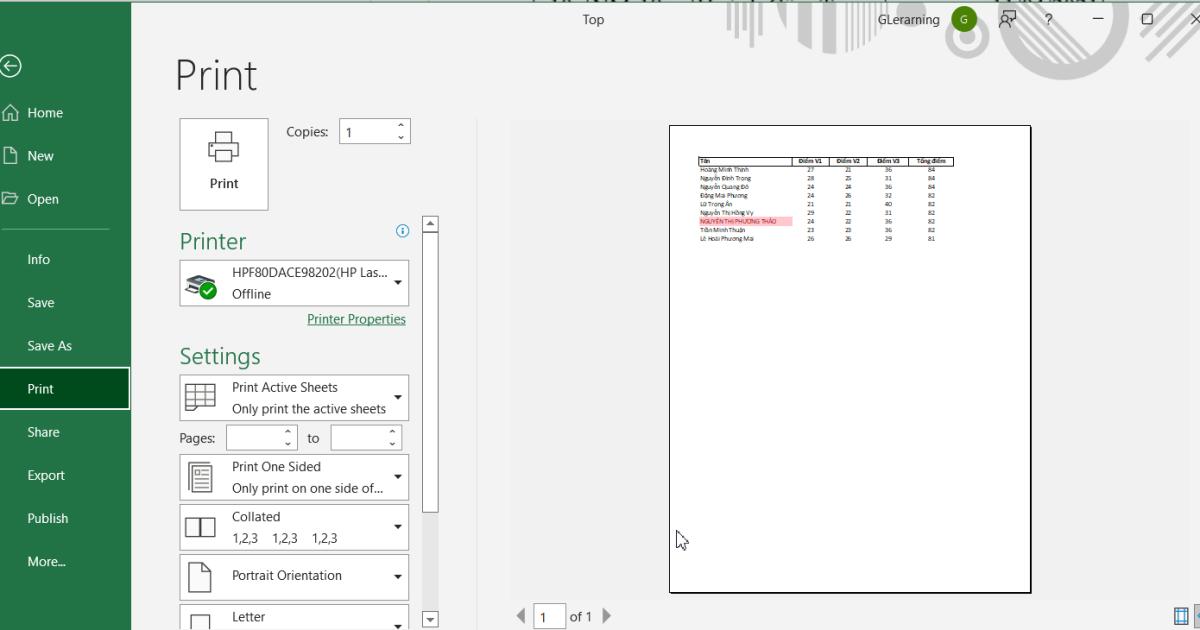Click the Pages from input field
This screenshot has width=1200, height=630.
[254, 438]
